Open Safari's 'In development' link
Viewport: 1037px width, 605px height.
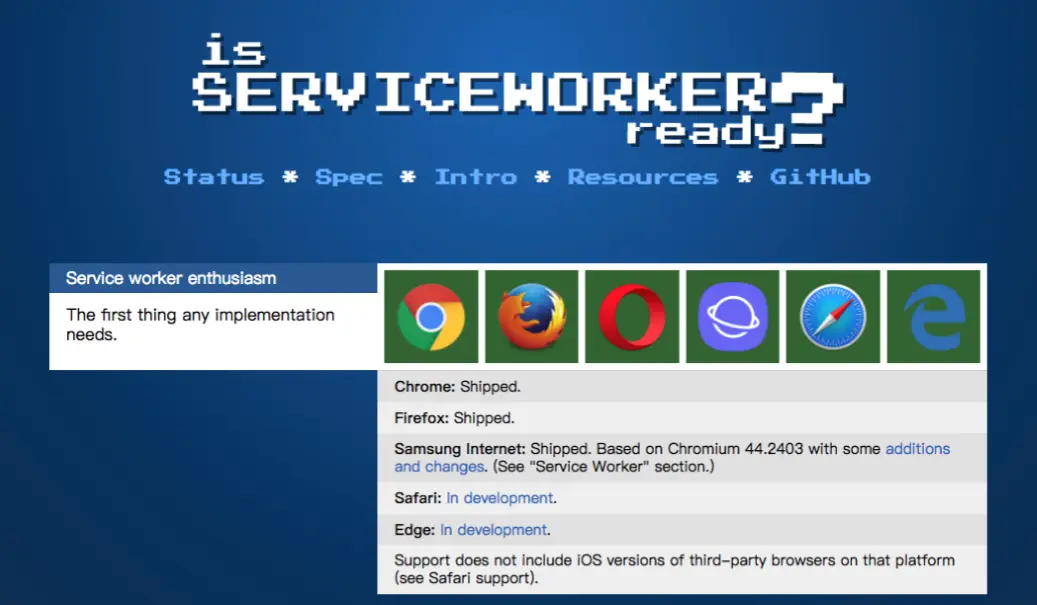[x=500, y=498]
